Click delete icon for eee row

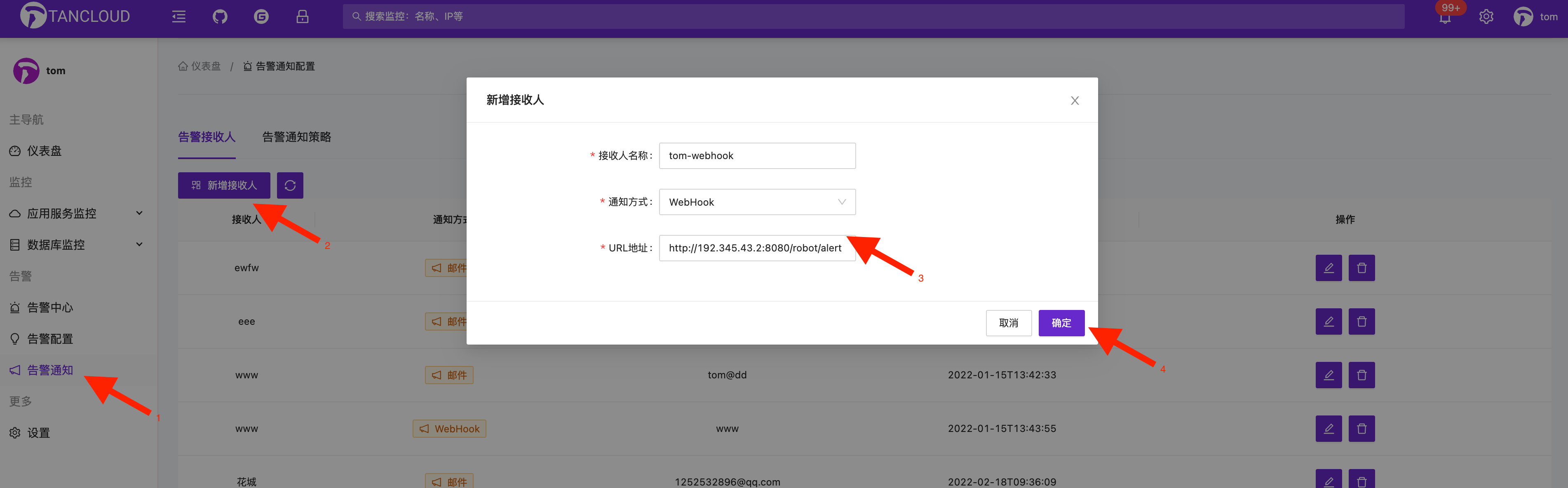click(x=1361, y=321)
